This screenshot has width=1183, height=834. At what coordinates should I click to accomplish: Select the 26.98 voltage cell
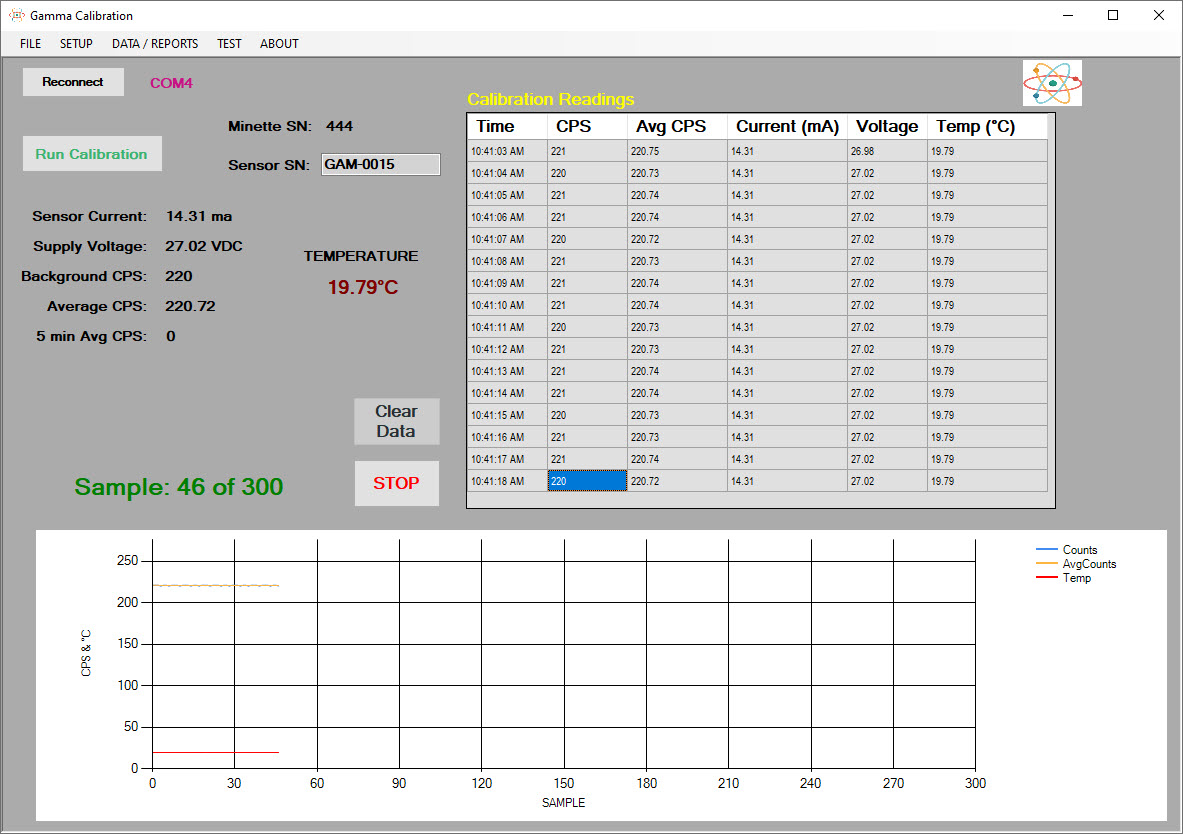pyautogui.click(x=887, y=151)
